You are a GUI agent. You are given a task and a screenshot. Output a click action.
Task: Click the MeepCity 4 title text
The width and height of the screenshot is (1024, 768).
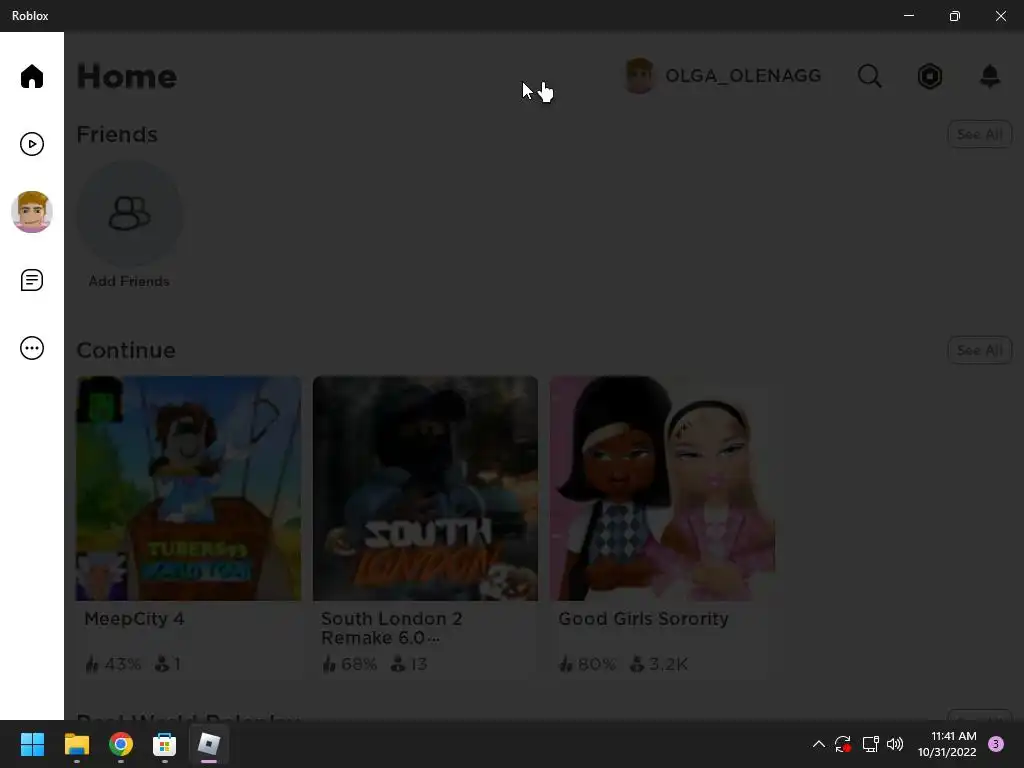[135, 618]
